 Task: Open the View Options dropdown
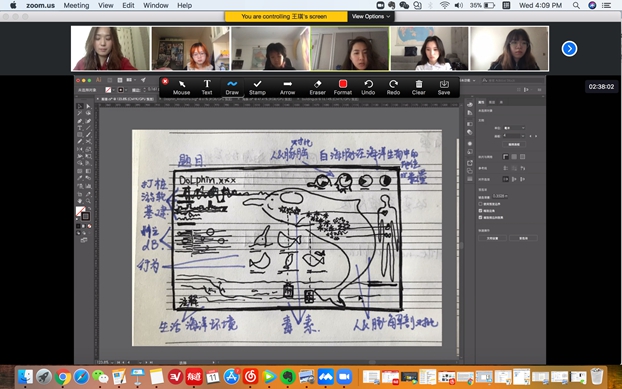pos(371,16)
